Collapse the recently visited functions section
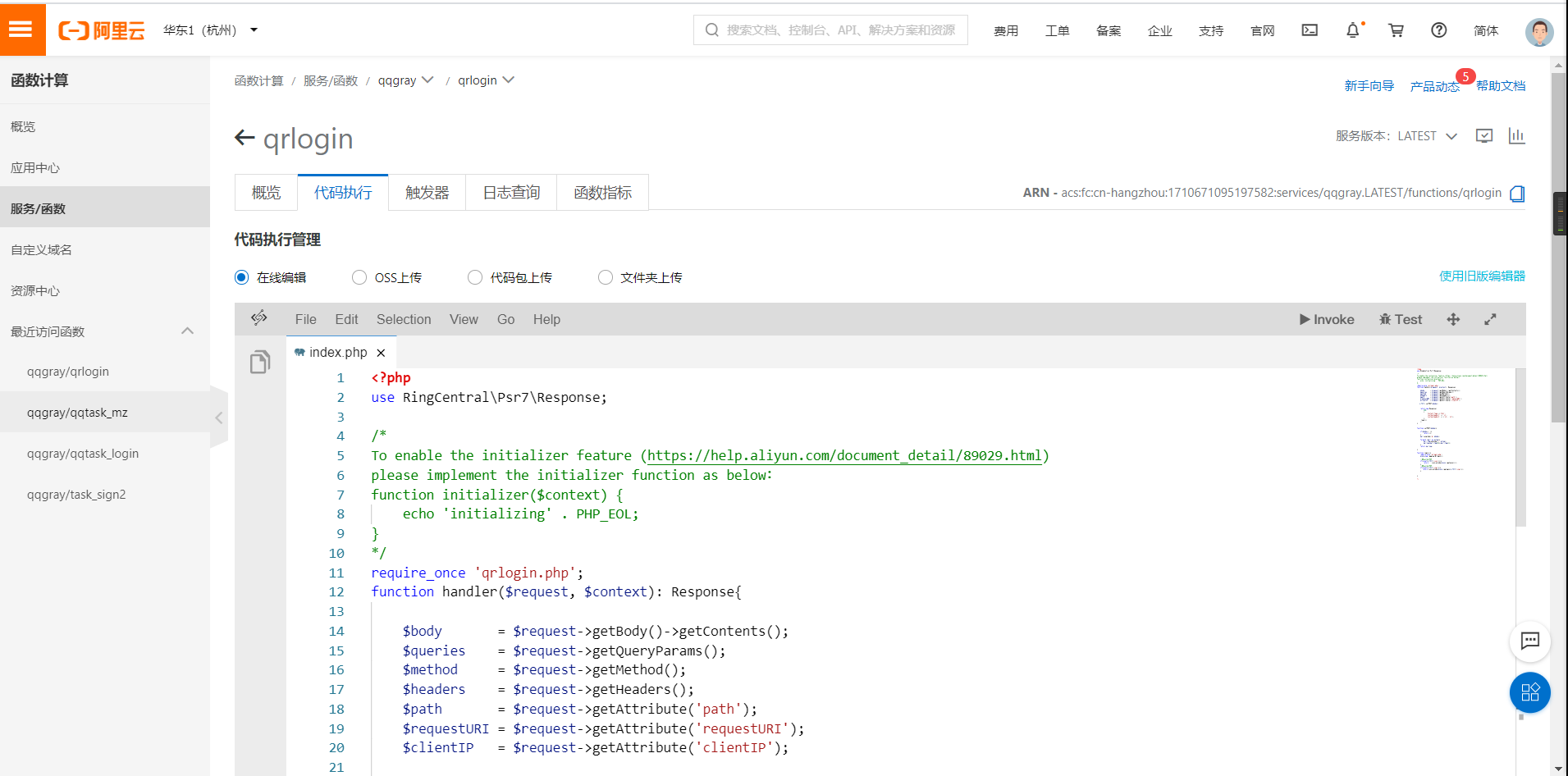The width and height of the screenshot is (1568, 776). 187,331
